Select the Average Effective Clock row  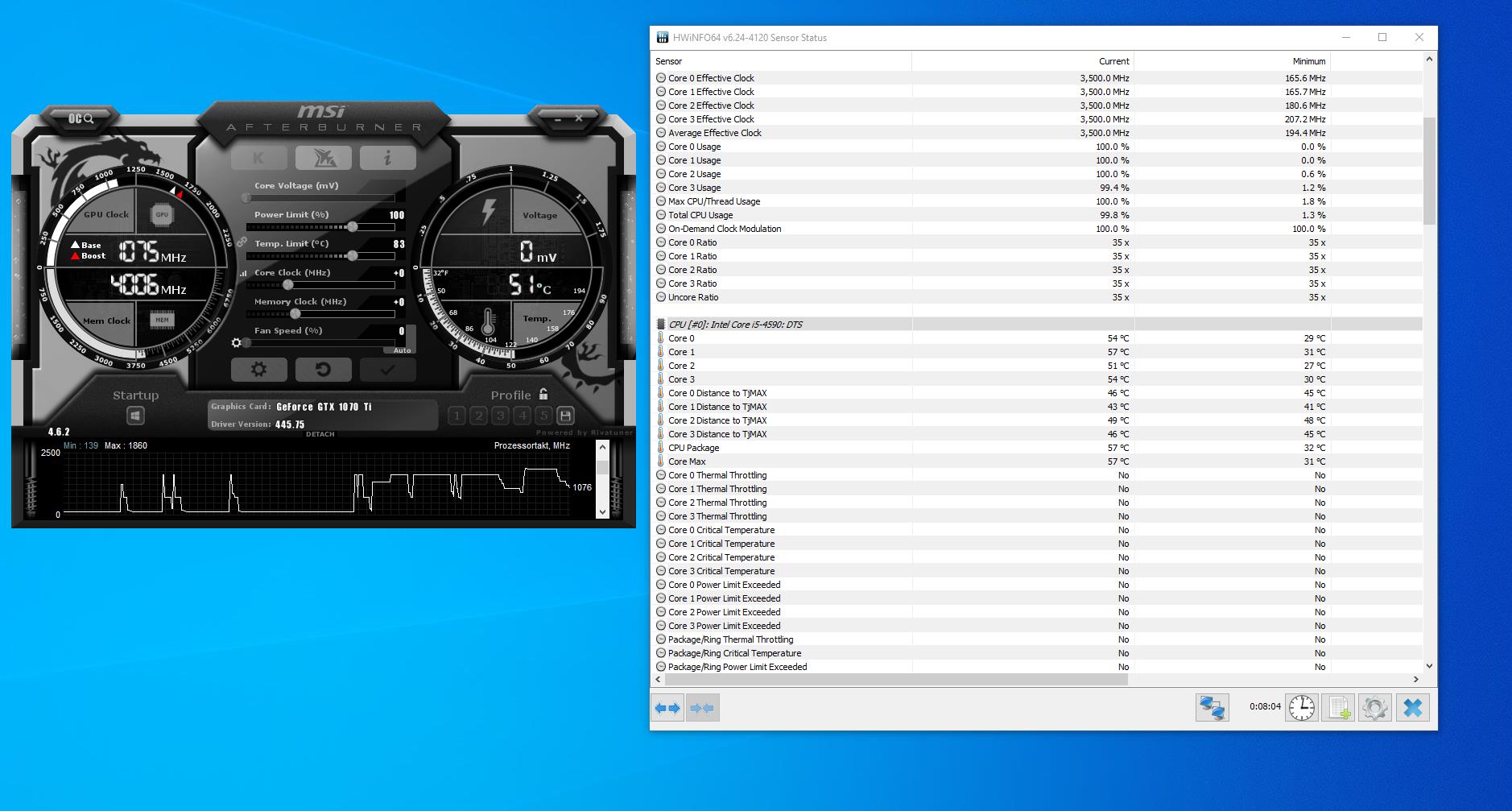coord(1037,133)
